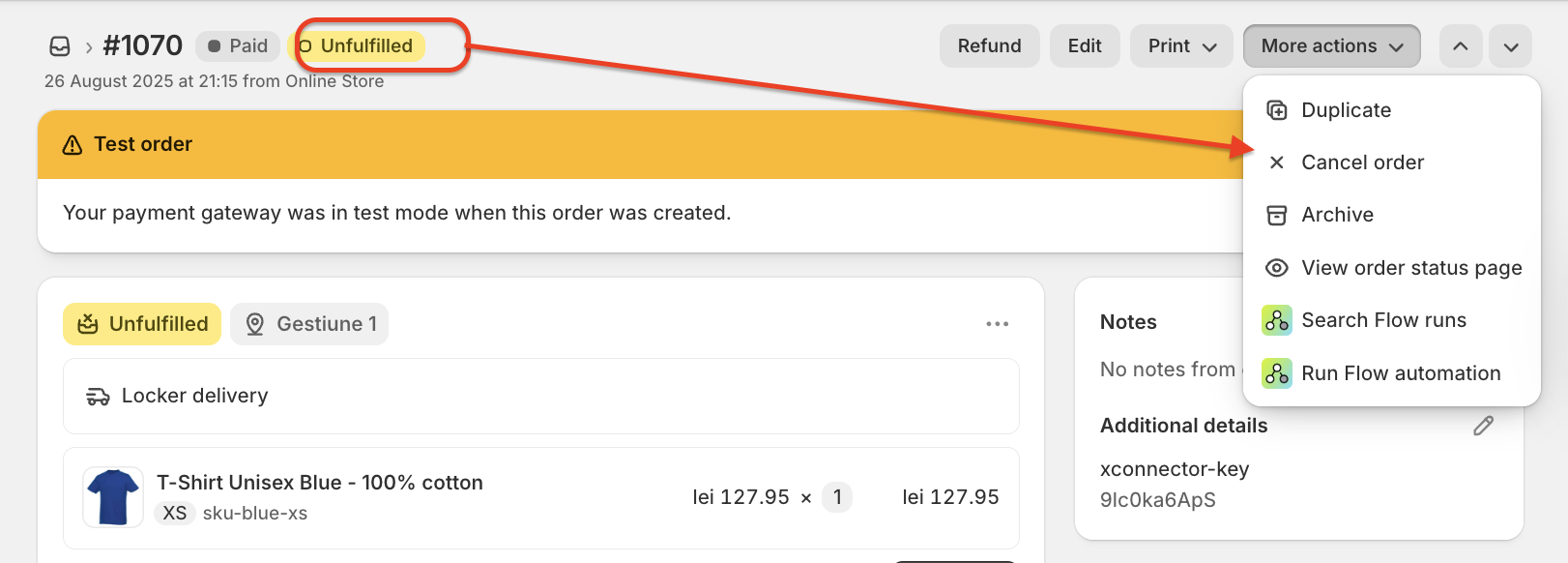The height and width of the screenshot is (563, 1568).
Task: Click the T-Shirt Unisex Blue product thumbnail
Action: pyautogui.click(x=113, y=497)
